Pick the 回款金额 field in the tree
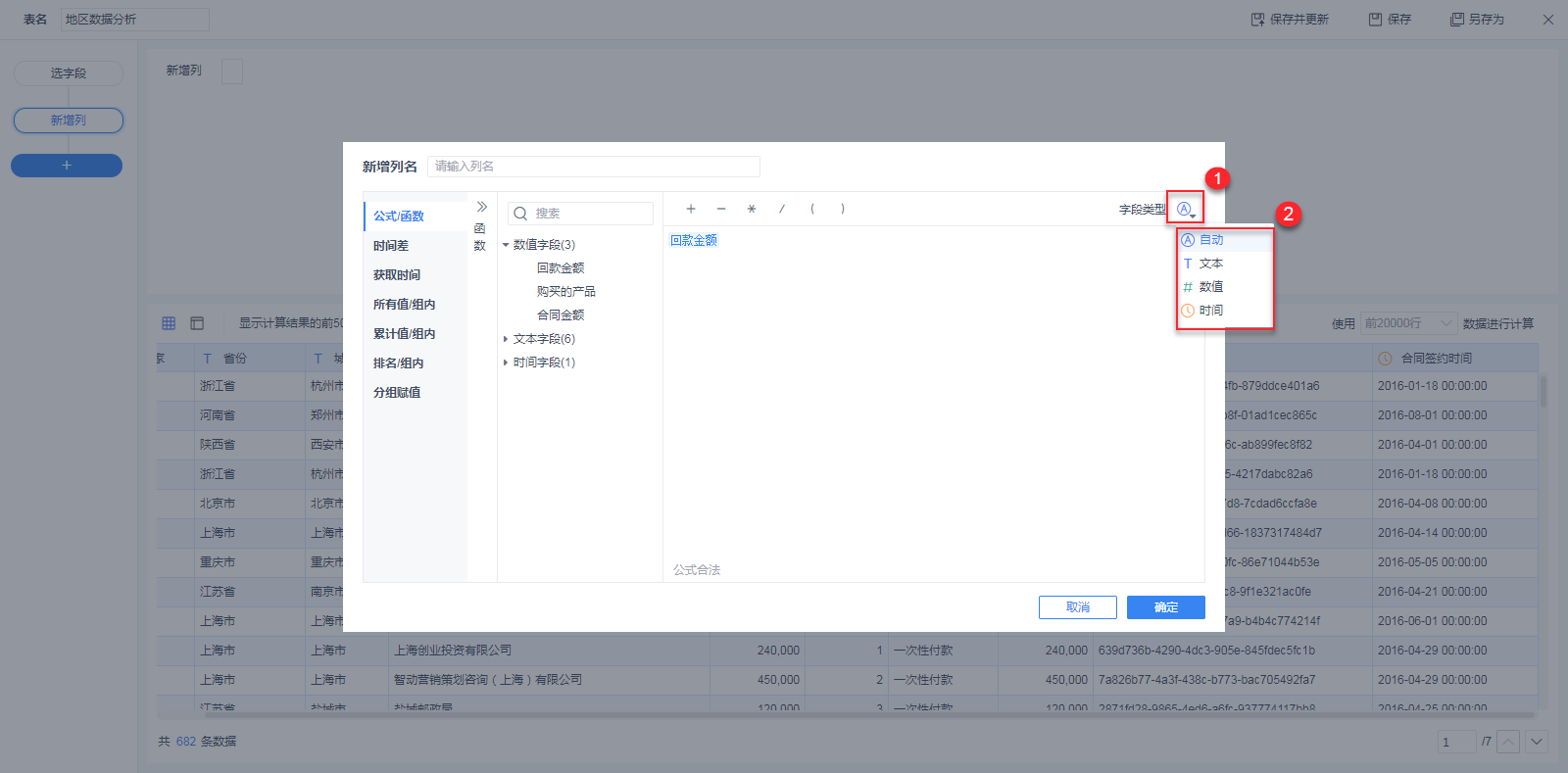This screenshot has width=1568, height=773. coord(561,268)
